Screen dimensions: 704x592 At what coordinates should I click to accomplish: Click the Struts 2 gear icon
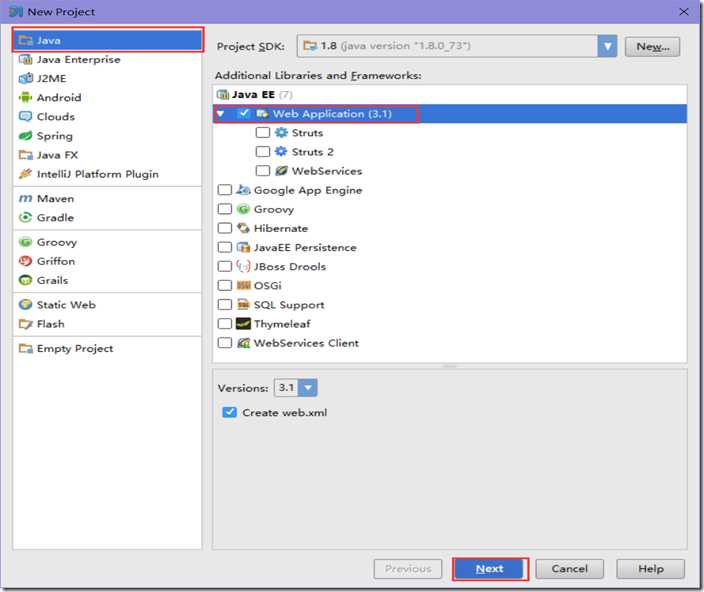(281, 151)
